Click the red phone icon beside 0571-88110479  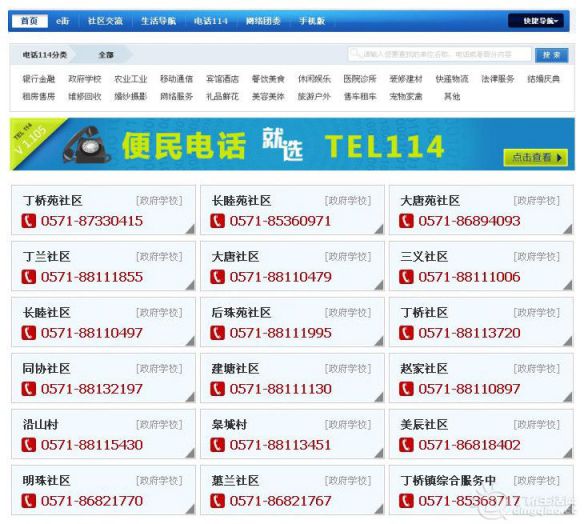[x=218, y=277]
